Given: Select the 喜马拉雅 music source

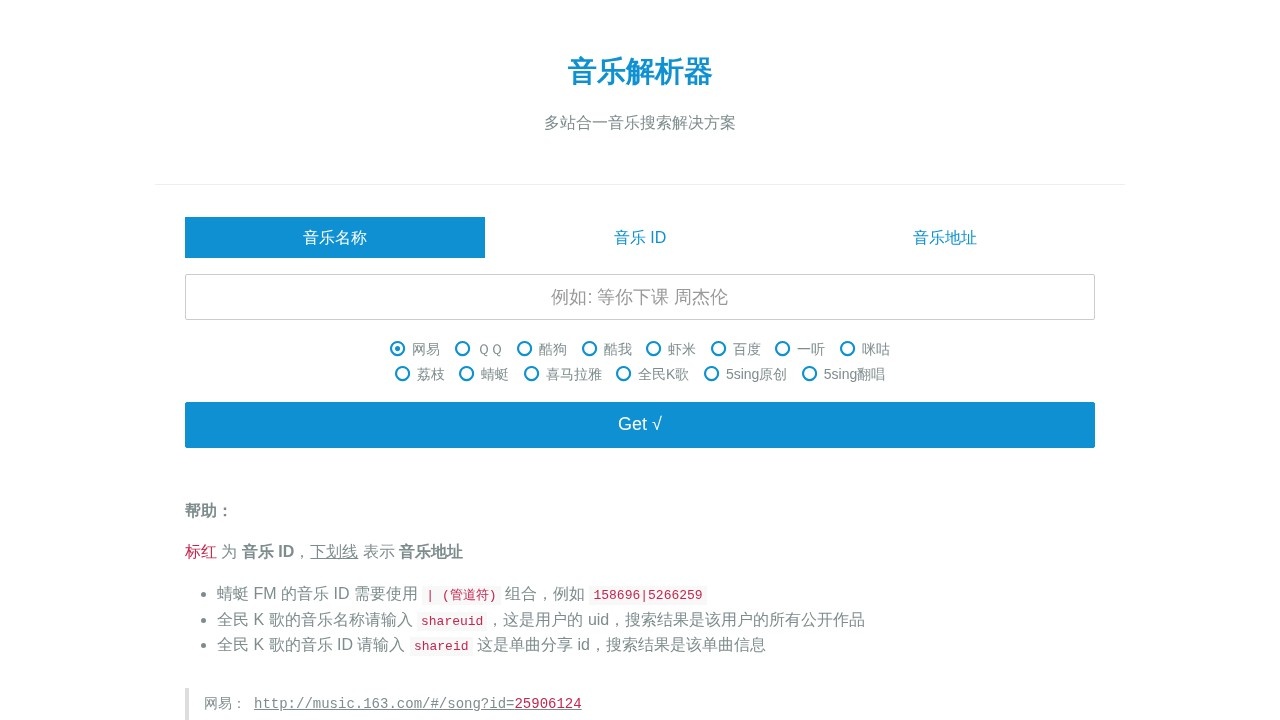Looking at the screenshot, I should click(x=532, y=374).
